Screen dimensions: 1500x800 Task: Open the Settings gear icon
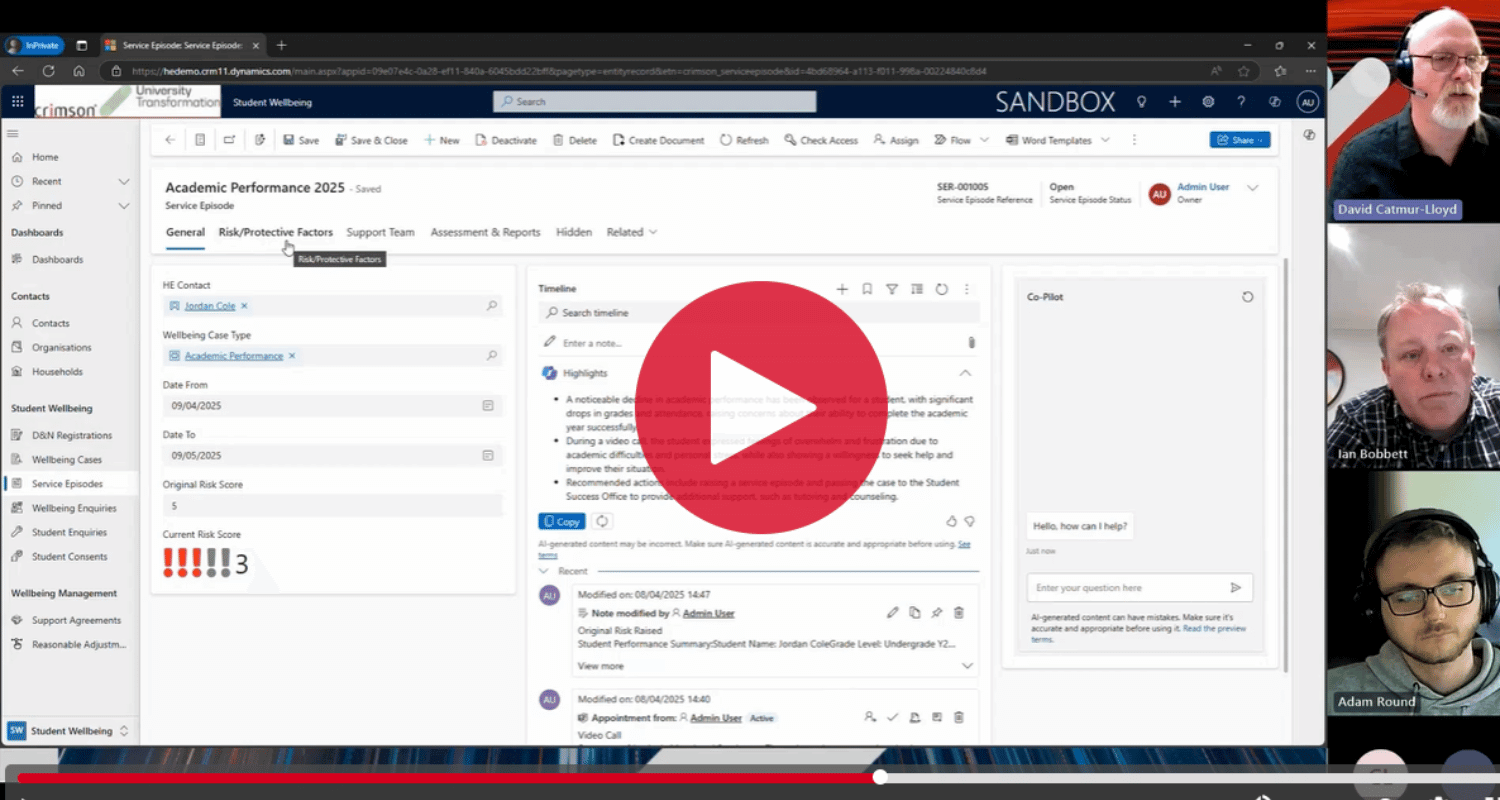click(1208, 102)
